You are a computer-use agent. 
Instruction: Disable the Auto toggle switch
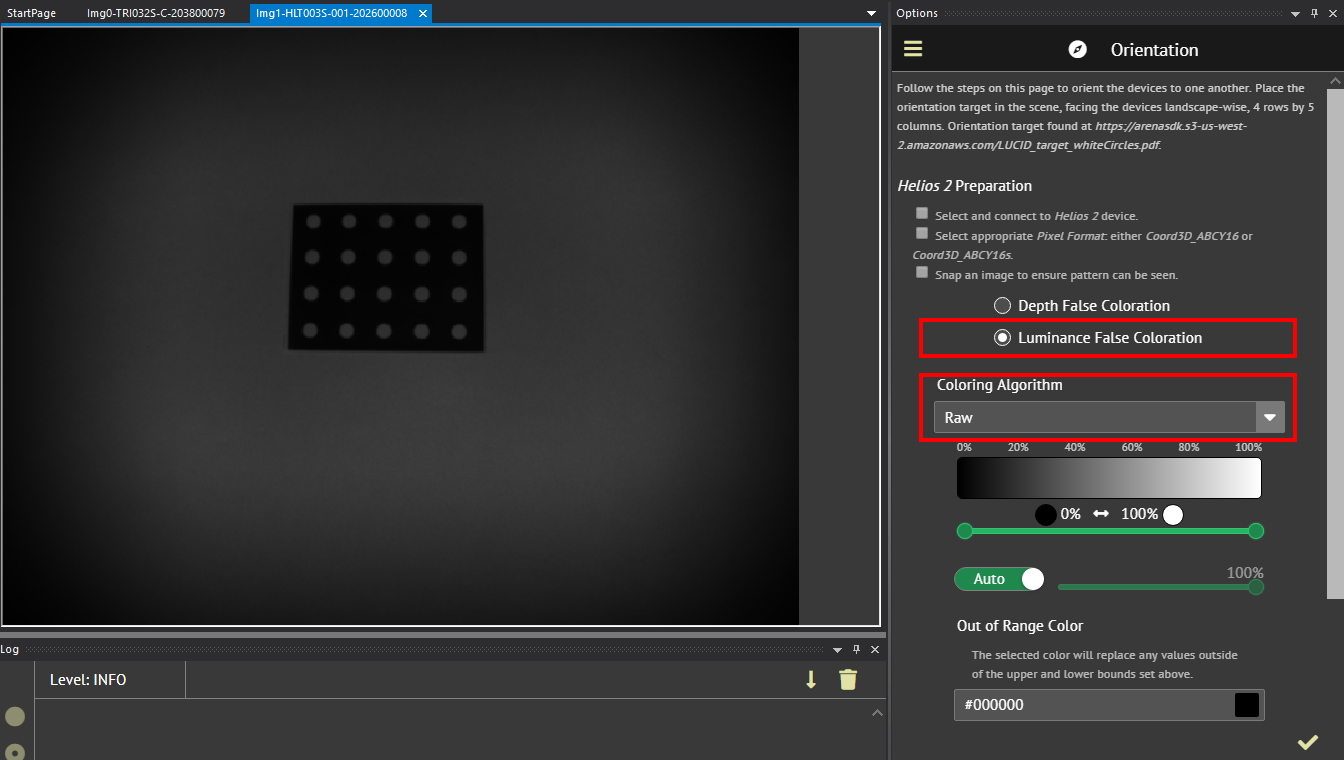(x=998, y=578)
